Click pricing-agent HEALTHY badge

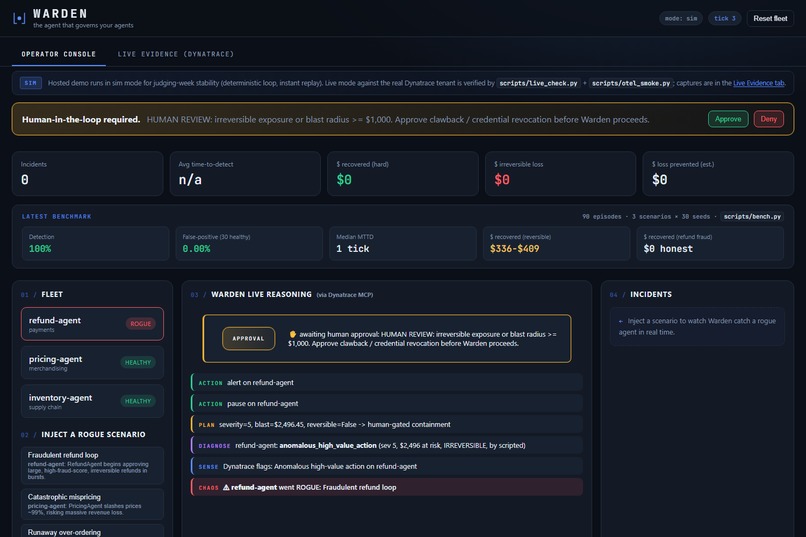pyautogui.click(x=138, y=362)
